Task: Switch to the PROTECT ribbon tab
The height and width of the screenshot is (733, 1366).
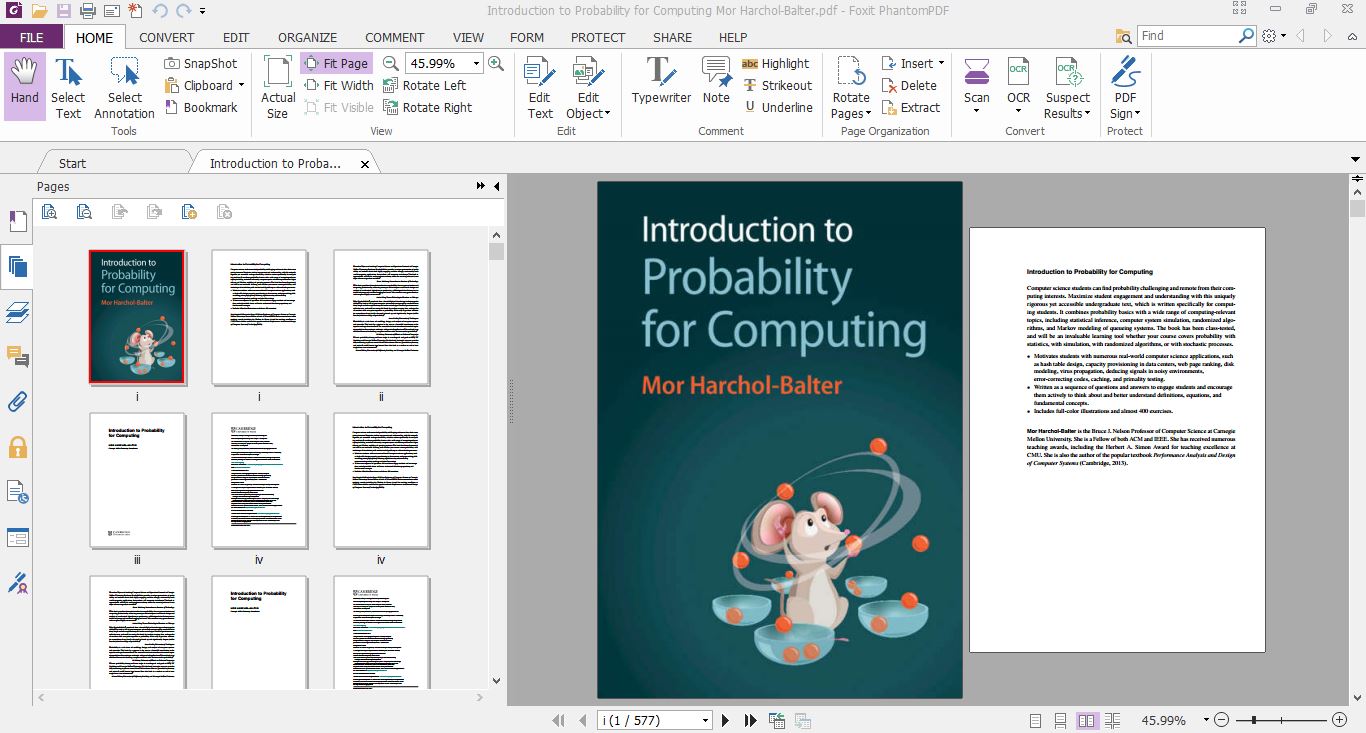Action: 598,37
